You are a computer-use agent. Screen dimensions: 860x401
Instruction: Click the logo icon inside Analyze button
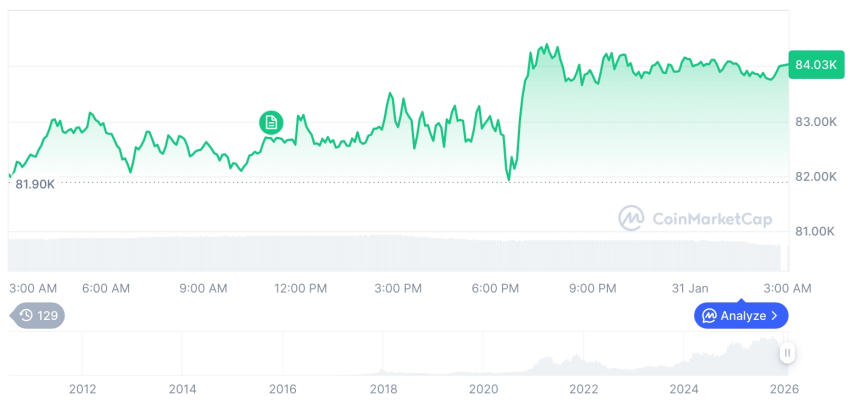pos(709,316)
